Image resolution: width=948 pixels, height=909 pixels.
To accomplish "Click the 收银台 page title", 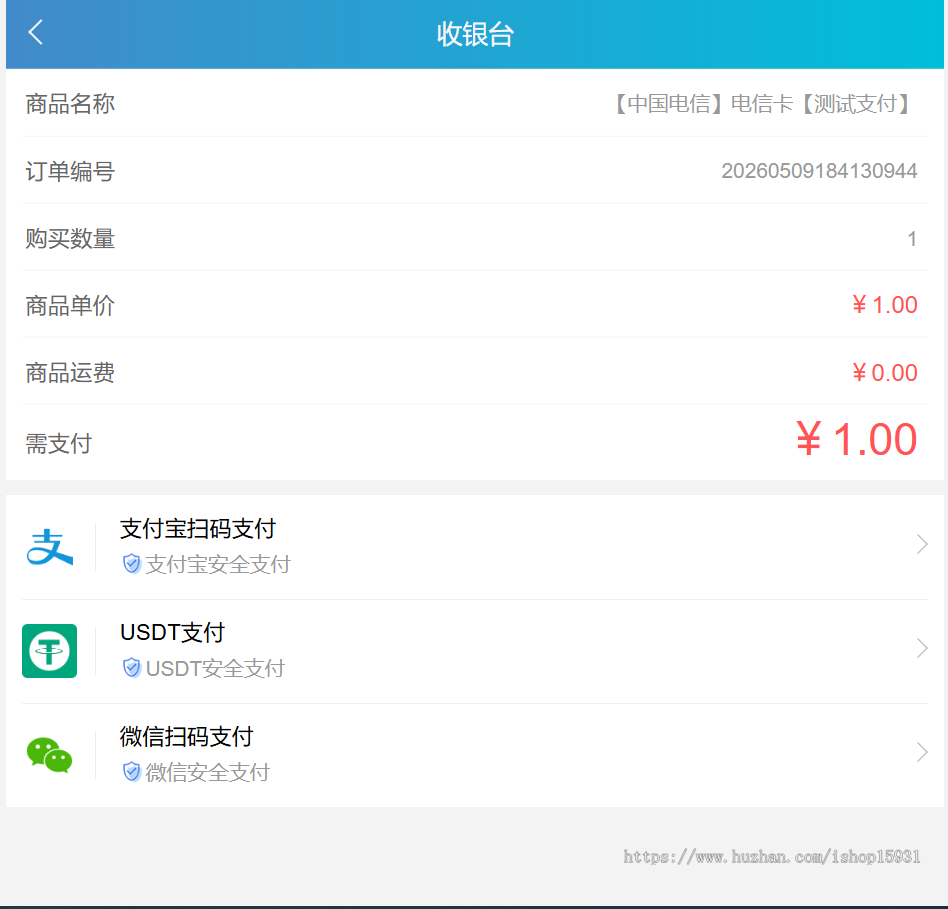I will click(475, 34).
